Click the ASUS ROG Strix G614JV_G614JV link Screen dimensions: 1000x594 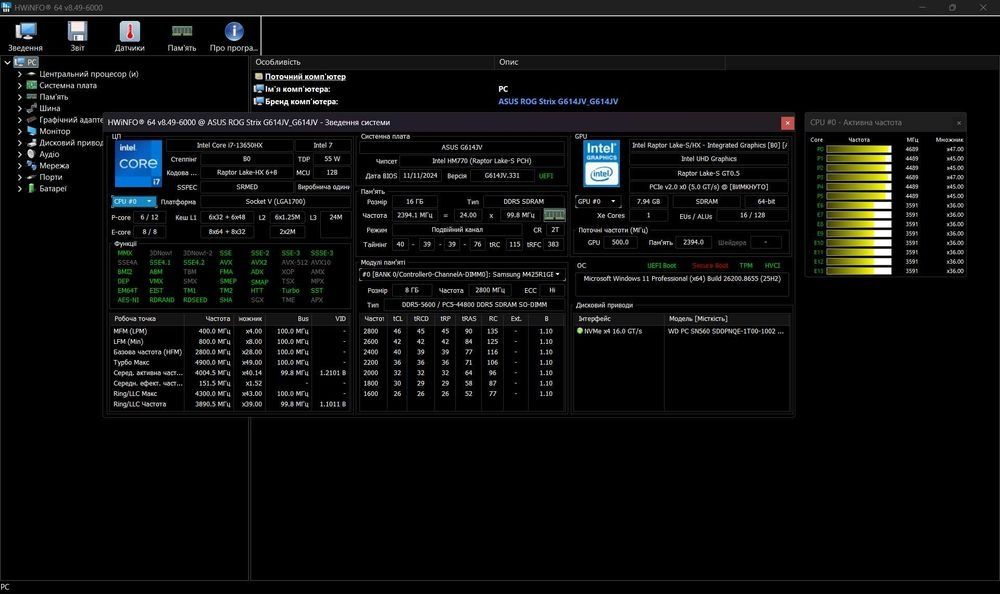point(558,101)
